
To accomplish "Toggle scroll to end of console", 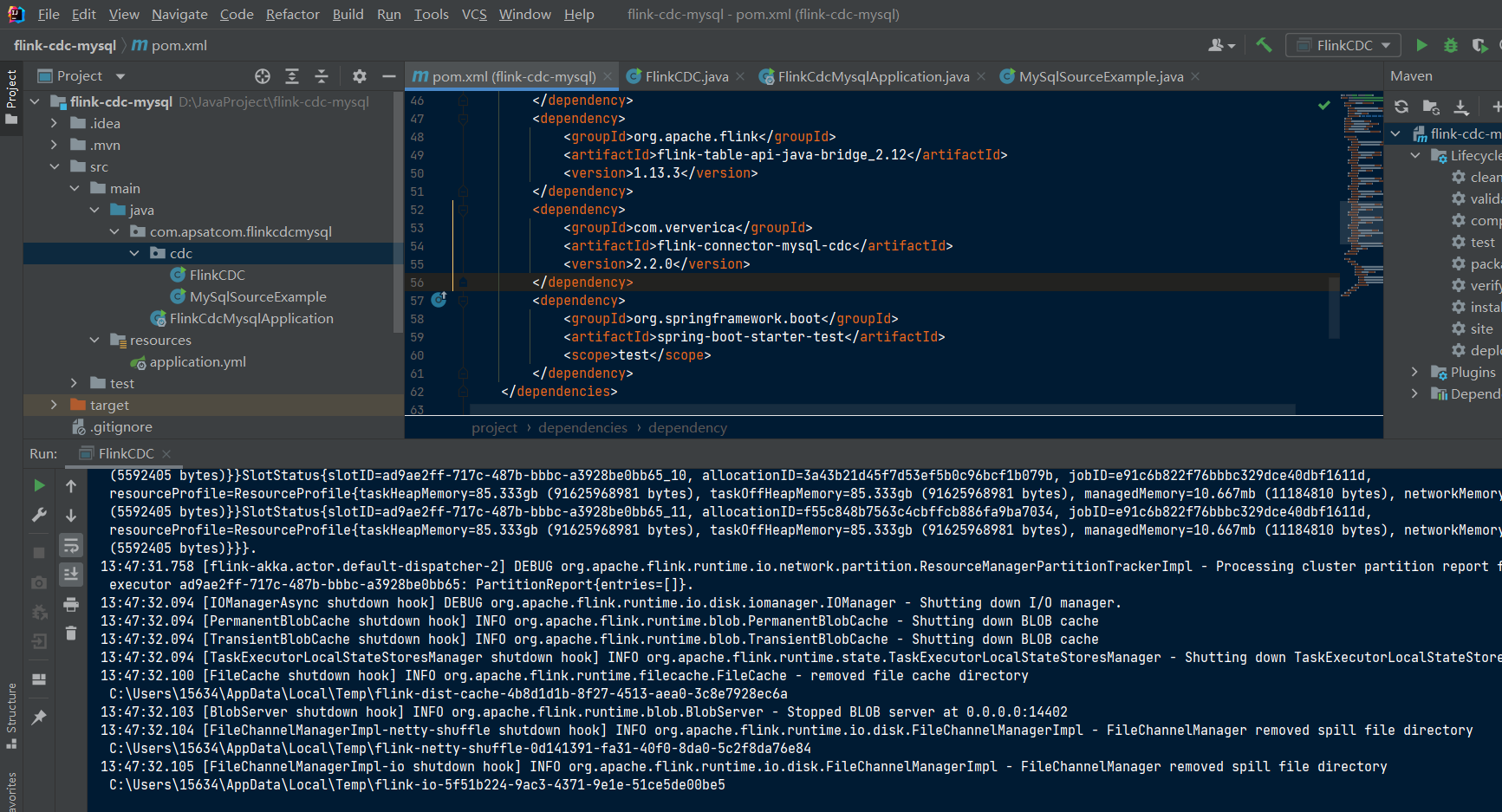I will coord(71,574).
